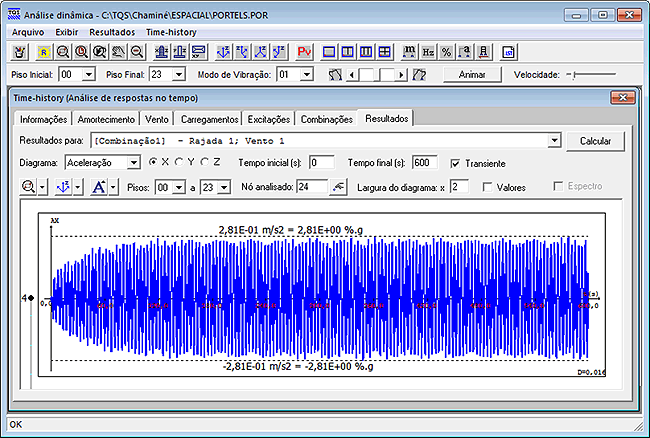Switch to single window layout icon
This screenshot has width=650, height=438.
click(x=329, y=52)
